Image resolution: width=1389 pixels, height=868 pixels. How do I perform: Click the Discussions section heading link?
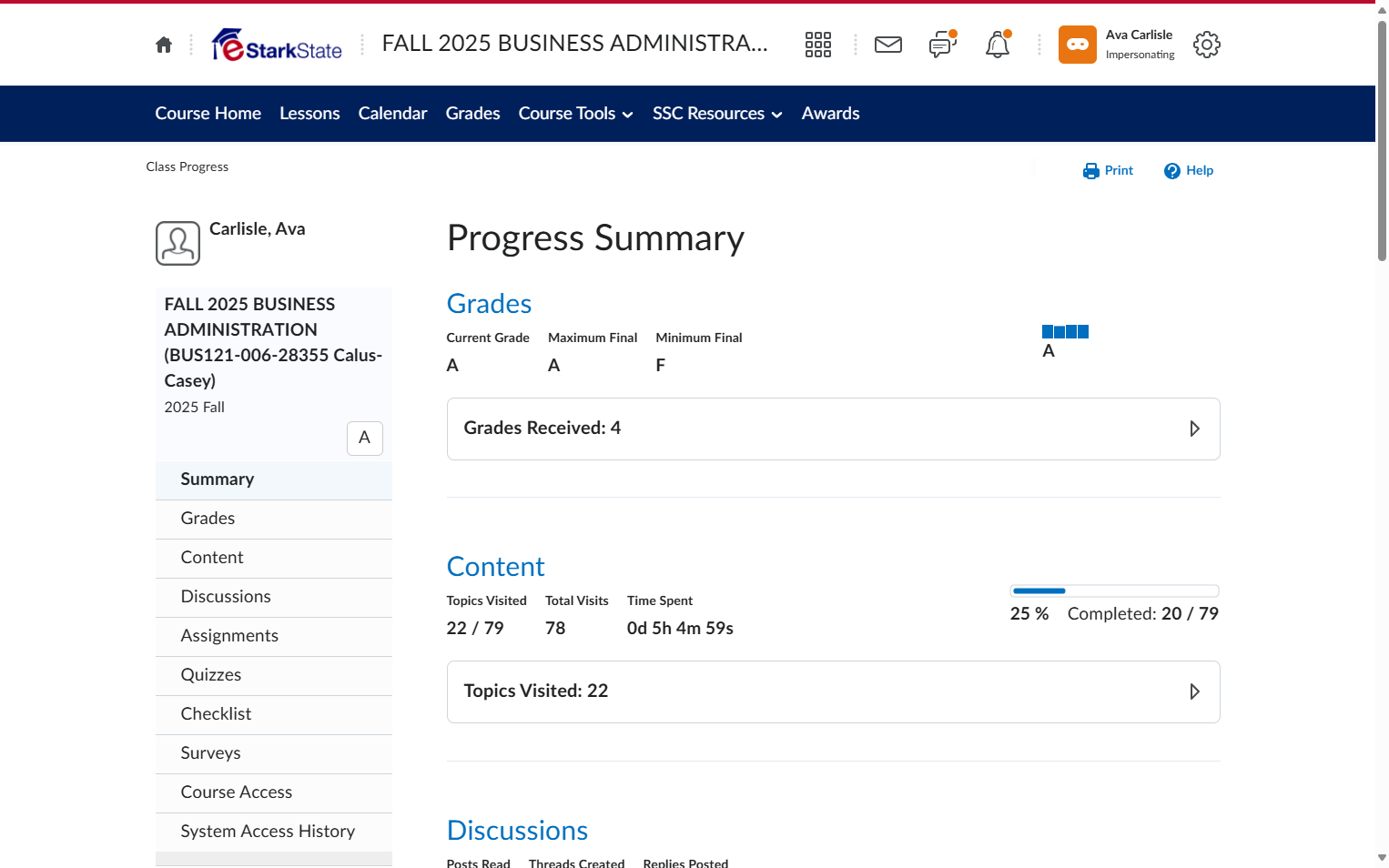click(517, 831)
